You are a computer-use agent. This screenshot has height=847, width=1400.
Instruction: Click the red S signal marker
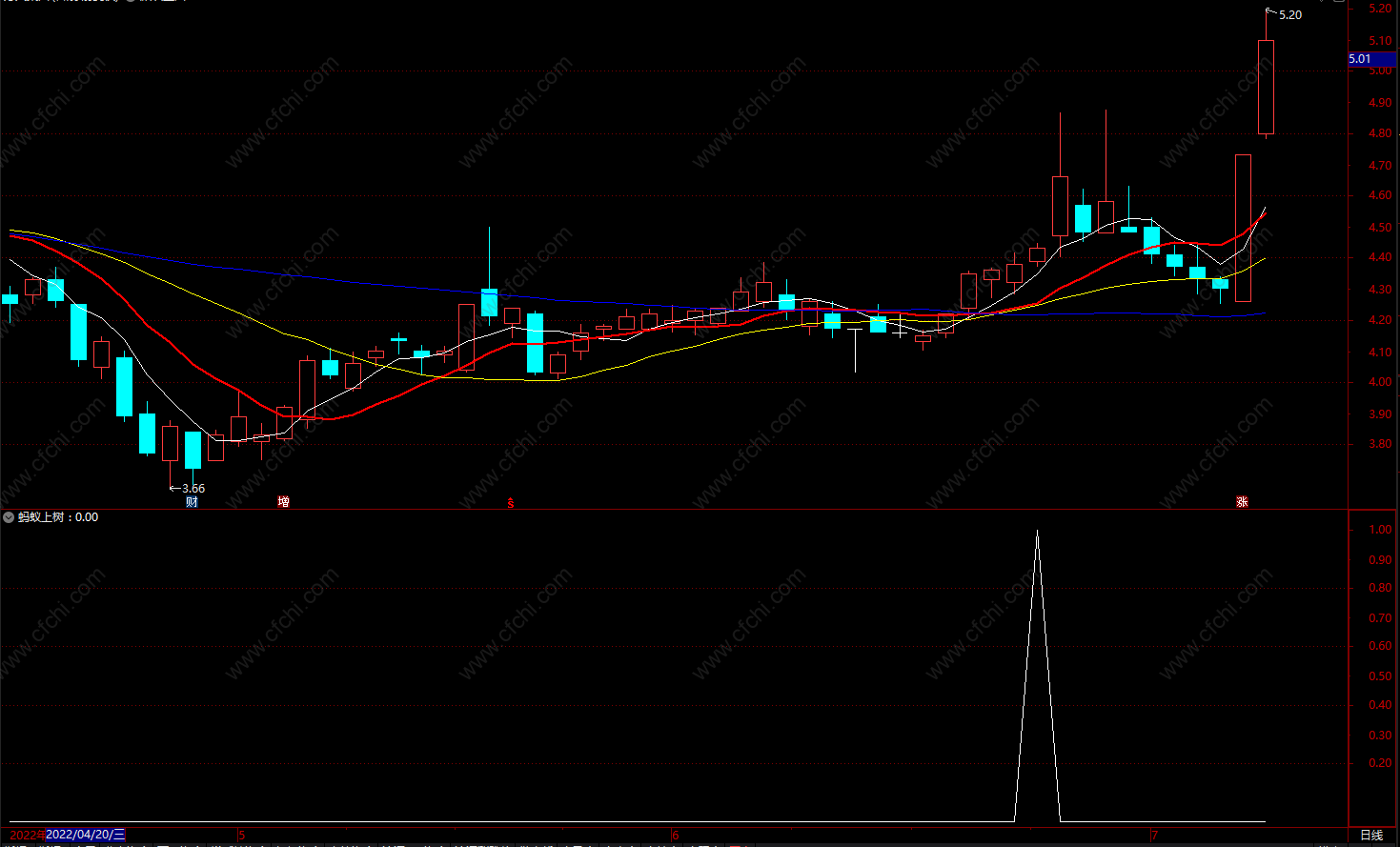tap(511, 503)
